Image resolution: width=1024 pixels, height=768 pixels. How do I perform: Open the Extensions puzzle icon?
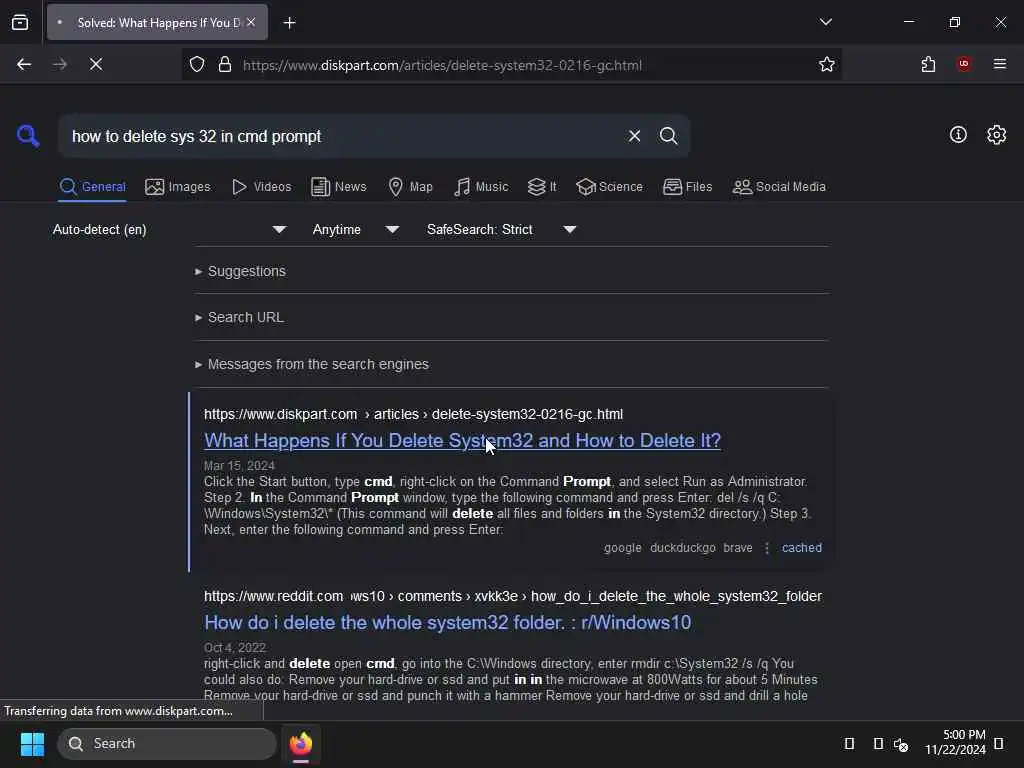coord(928,64)
